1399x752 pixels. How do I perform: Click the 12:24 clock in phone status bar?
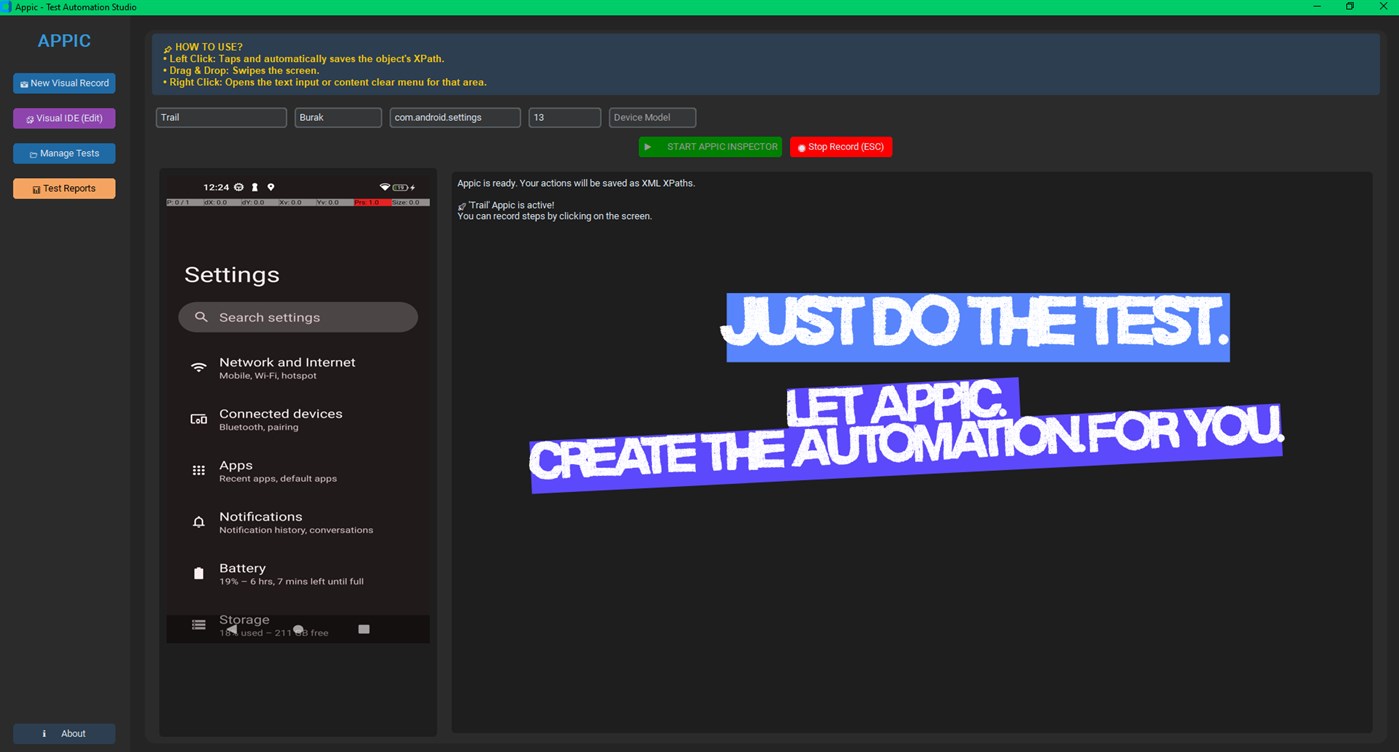(x=216, y=187)
